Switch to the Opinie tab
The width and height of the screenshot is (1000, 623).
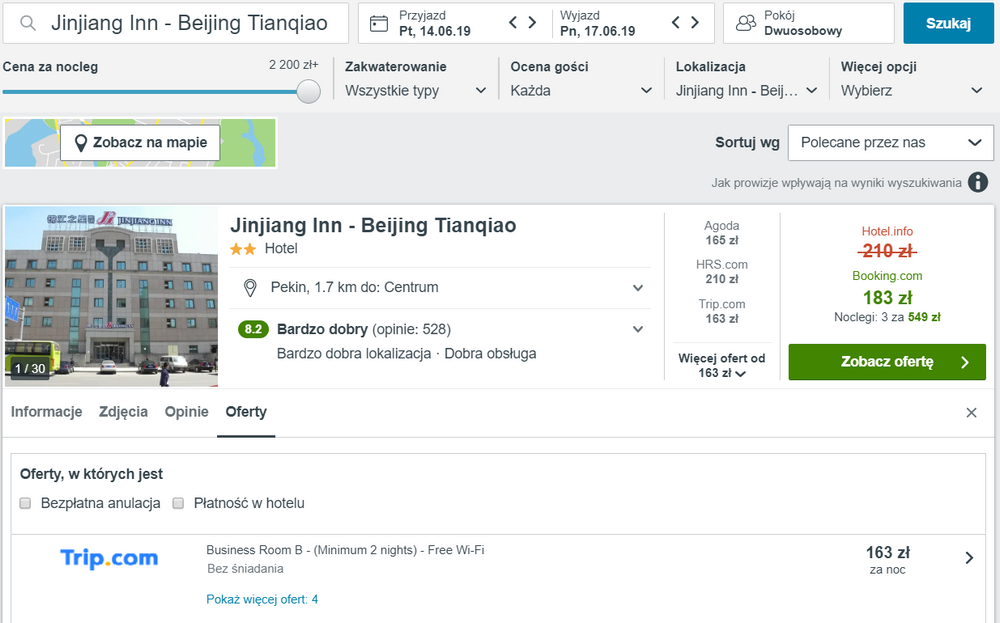pos(186,412)
